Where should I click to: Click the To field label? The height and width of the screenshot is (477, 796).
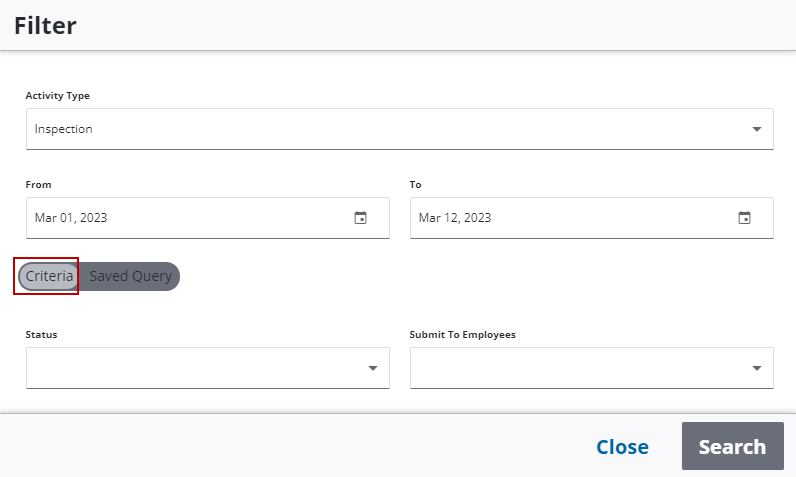416,185
